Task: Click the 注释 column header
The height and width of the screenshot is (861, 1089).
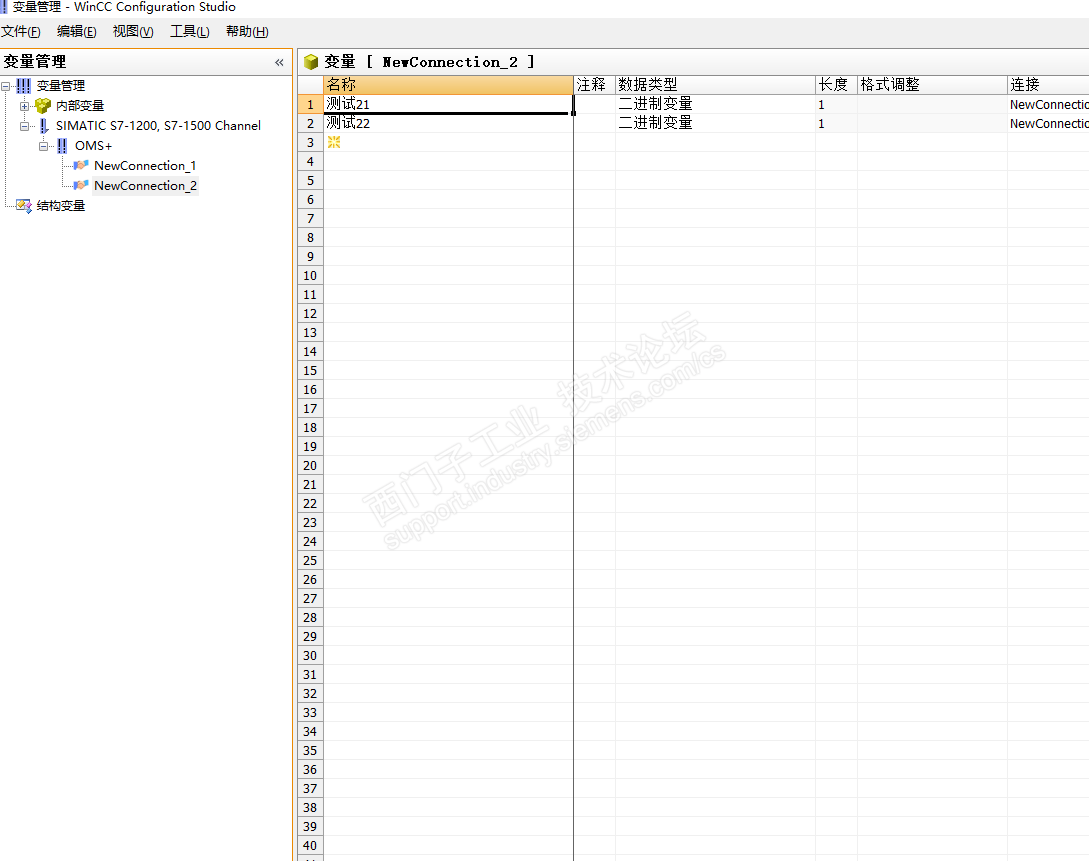Action: click(595, 85)
